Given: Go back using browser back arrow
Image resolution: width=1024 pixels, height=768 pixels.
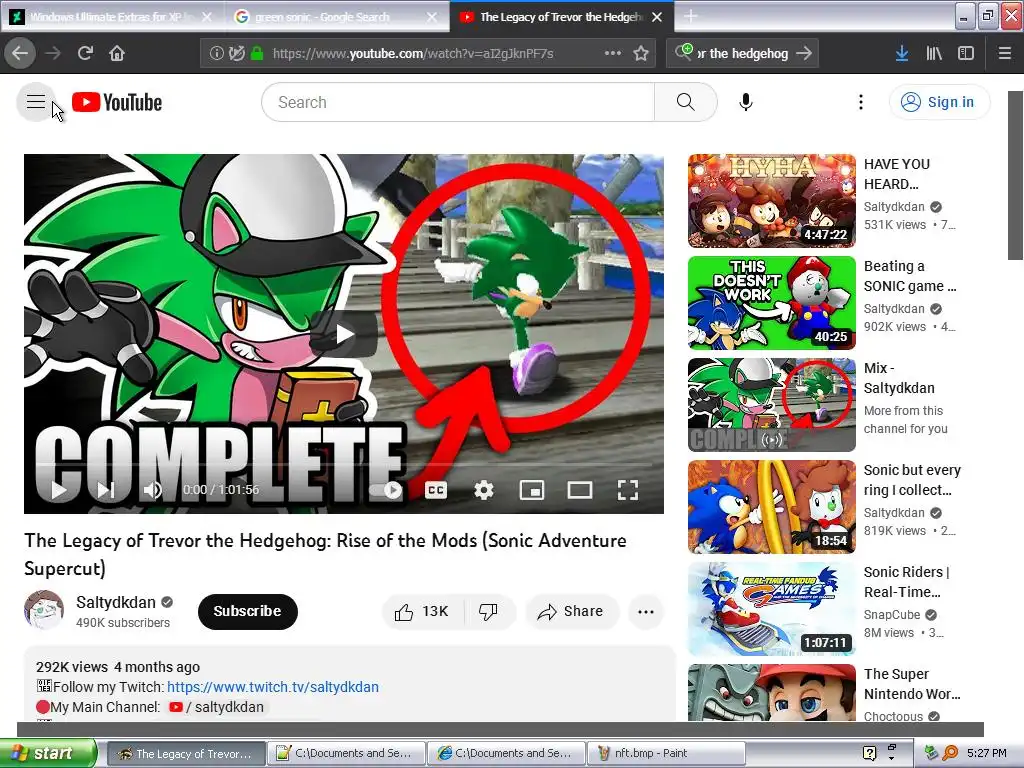Looking at the screenshot, I should click(x=20, y=53).
